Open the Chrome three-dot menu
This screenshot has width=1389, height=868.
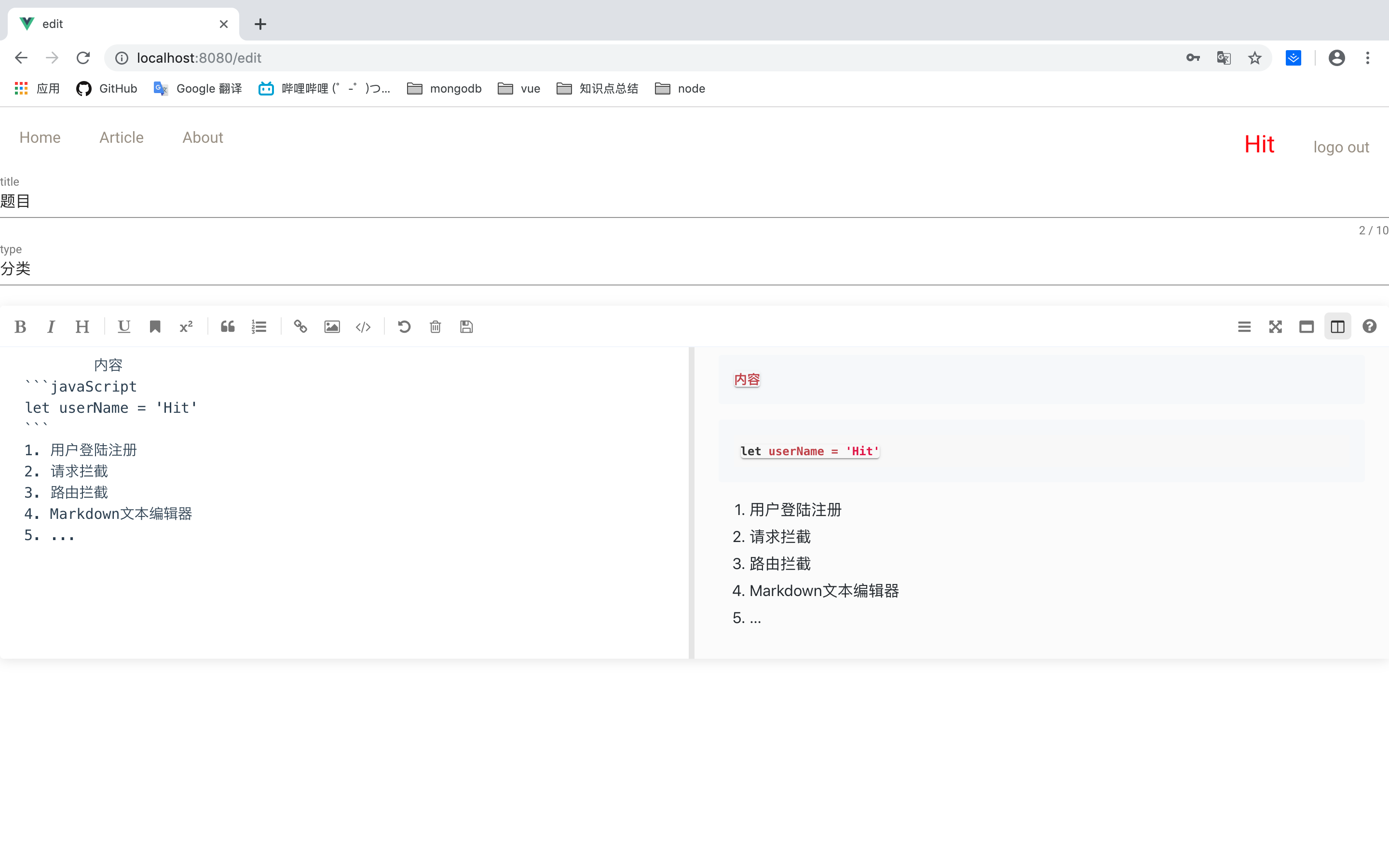coord(1368,58)
